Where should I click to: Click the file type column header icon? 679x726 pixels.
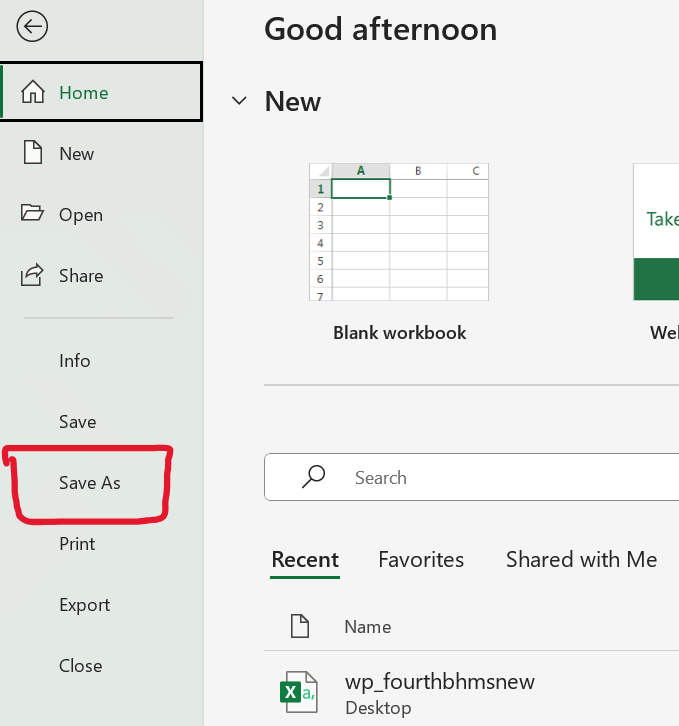(298, 627)
